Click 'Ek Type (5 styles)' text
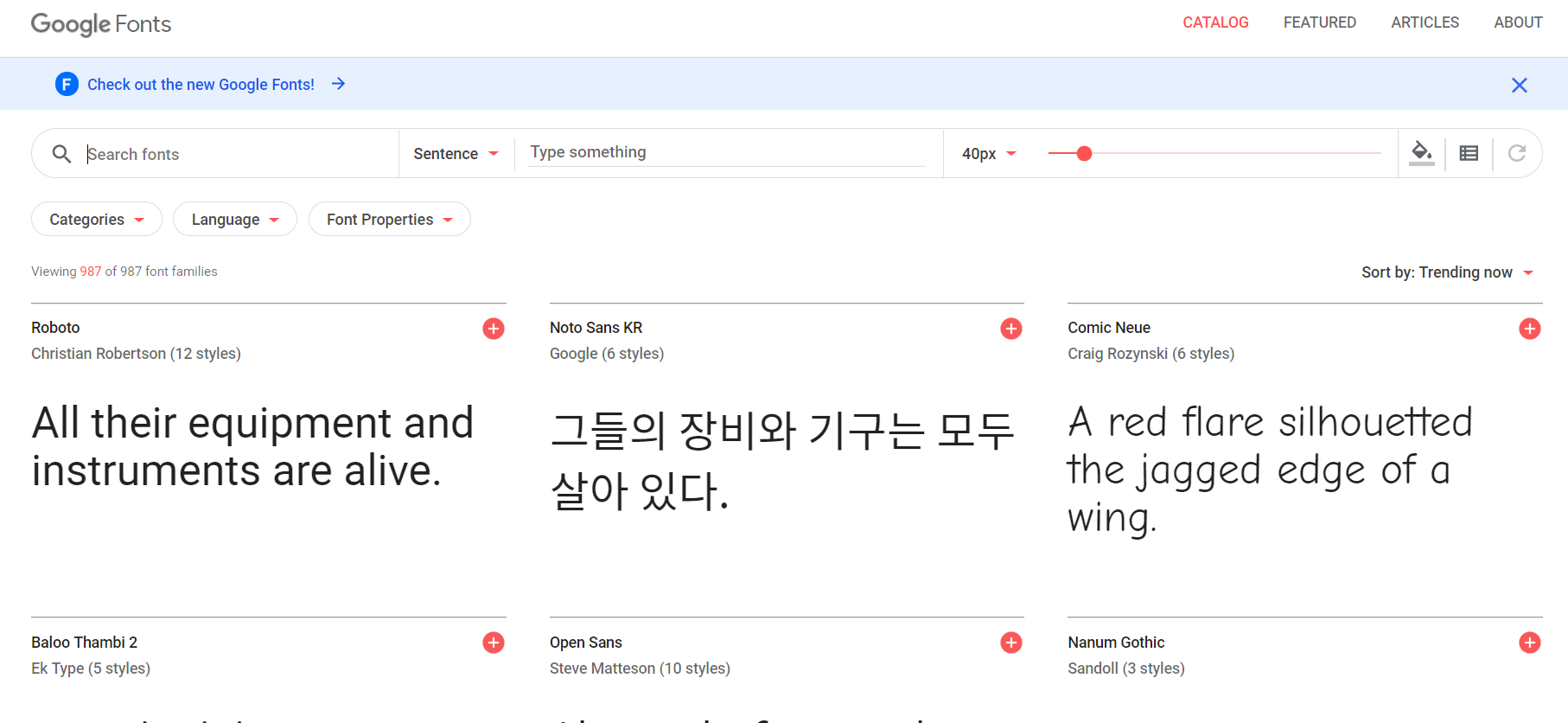Image resolution: width=1568 pixels, height=723 pixels. (x=91, y=669)
